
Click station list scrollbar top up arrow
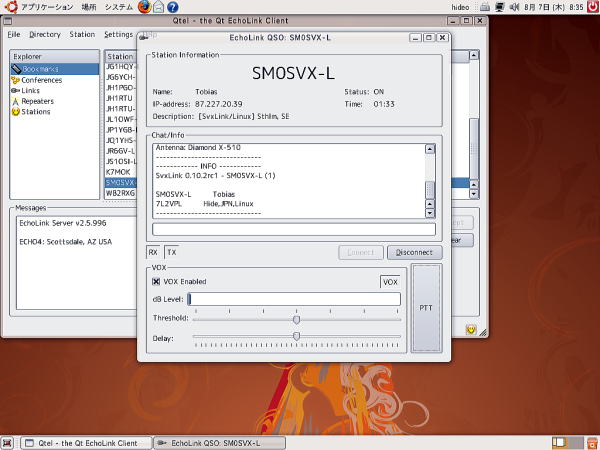tap(474, 55)
